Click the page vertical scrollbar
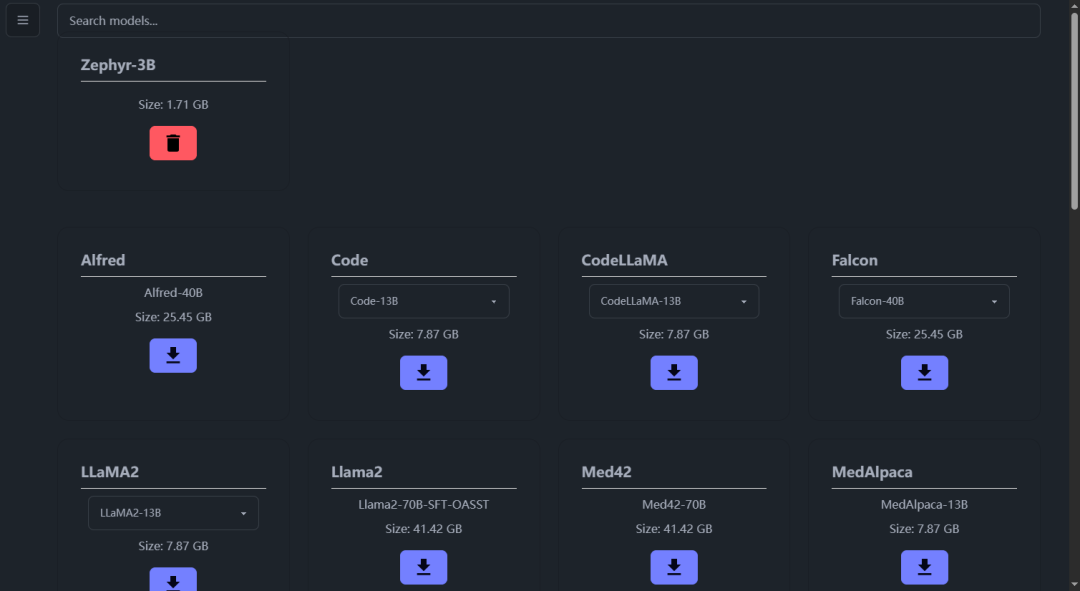The height and width of the screenshot is (591, 1080). (x=1074, y=110)
